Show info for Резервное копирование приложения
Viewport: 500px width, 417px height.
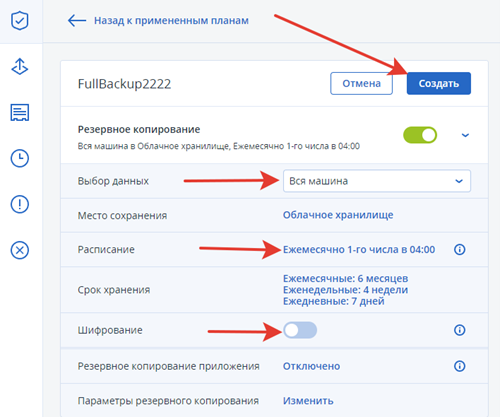pyautogui.click(x=460, y=366)
